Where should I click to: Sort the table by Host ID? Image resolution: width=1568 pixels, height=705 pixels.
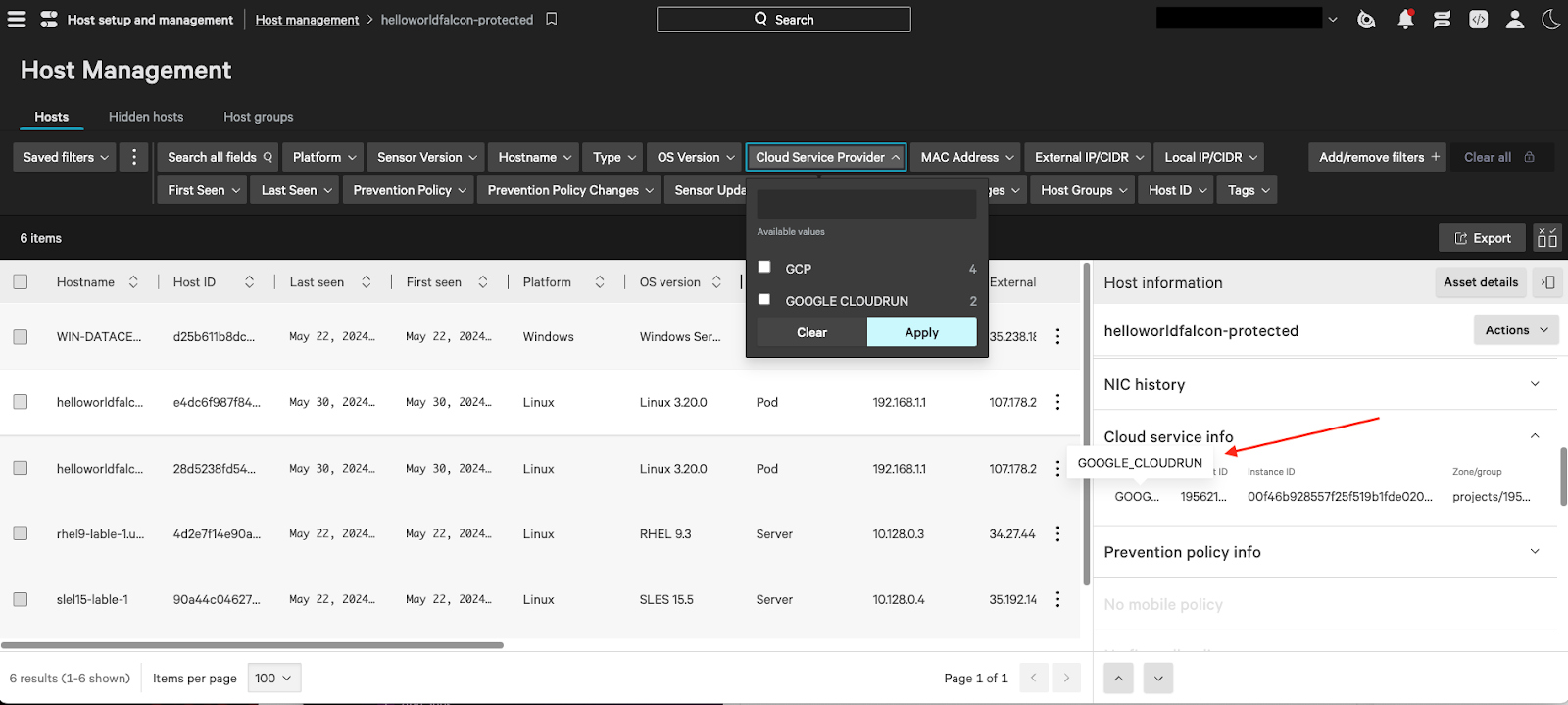click(250, 282)
